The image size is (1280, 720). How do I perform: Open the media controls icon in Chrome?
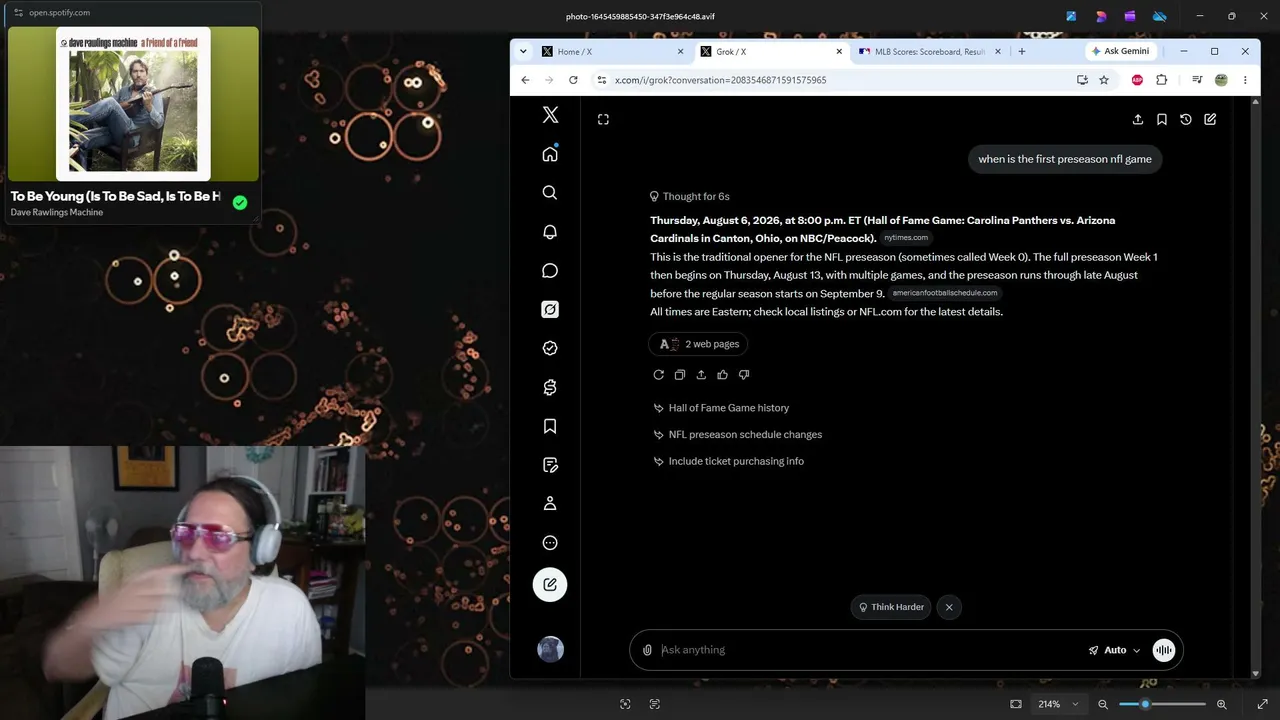tap(1197, 80)
